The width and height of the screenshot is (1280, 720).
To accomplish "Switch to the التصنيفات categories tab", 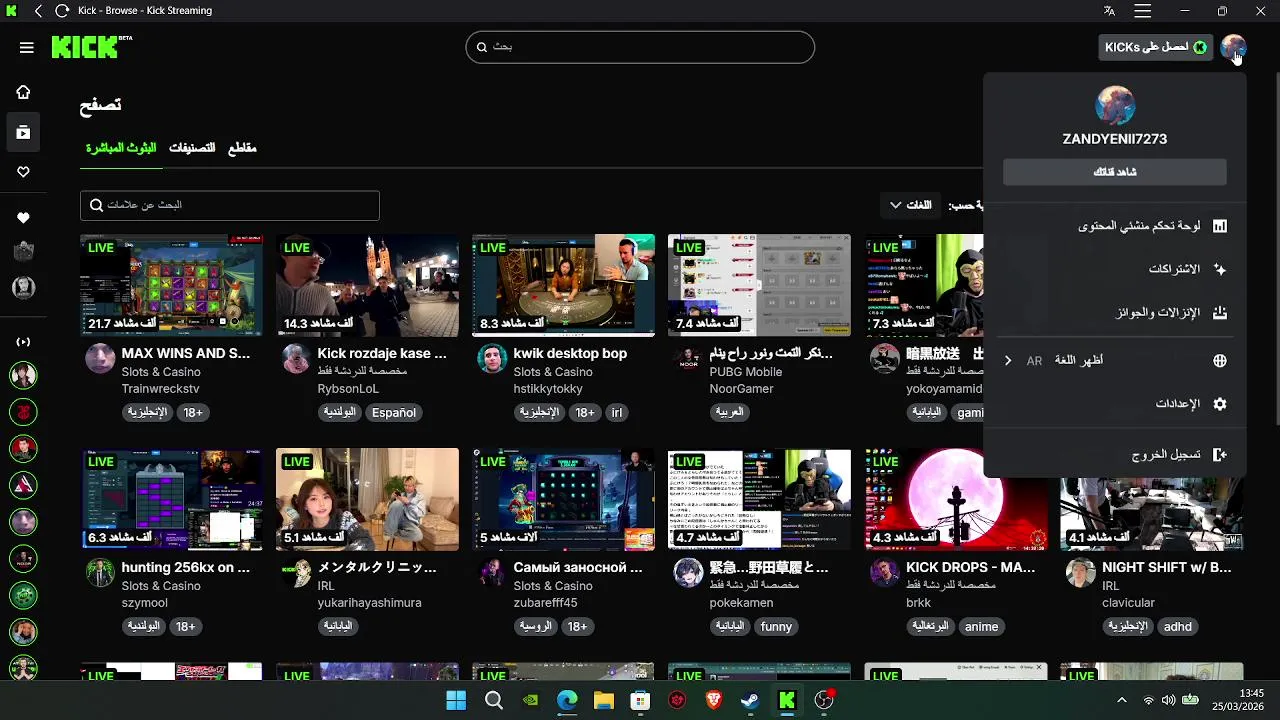I will pos(192,148).
